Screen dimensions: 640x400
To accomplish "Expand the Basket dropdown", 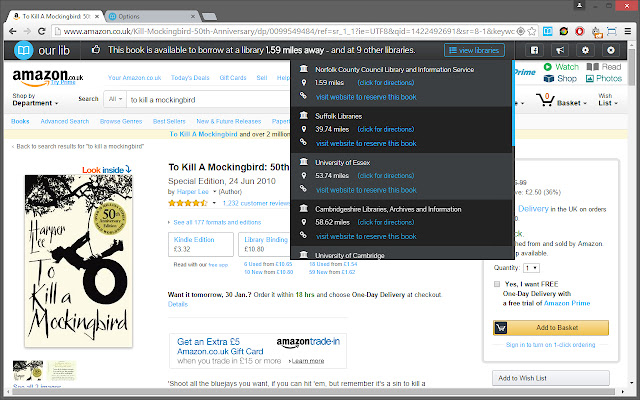I will point(572,103).
